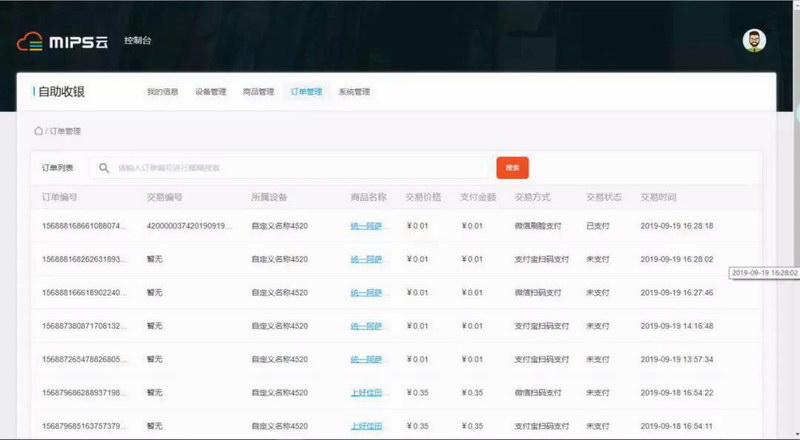Open product link in the 16:27:46 order row
The height and width of the screenshot is (440, 800).
point(366,293)
